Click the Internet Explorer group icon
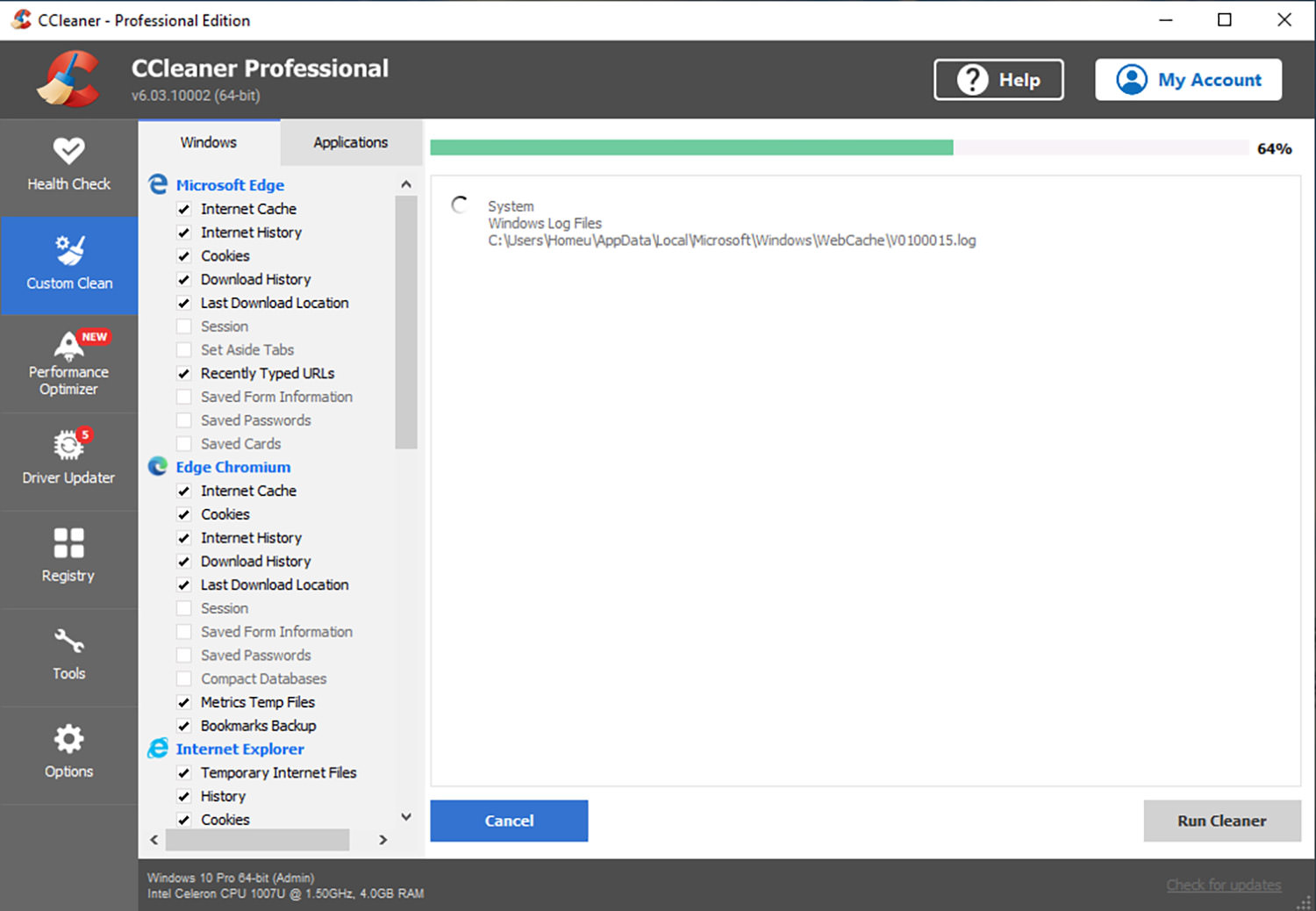The image size is (1316, 911). [158, 749]
